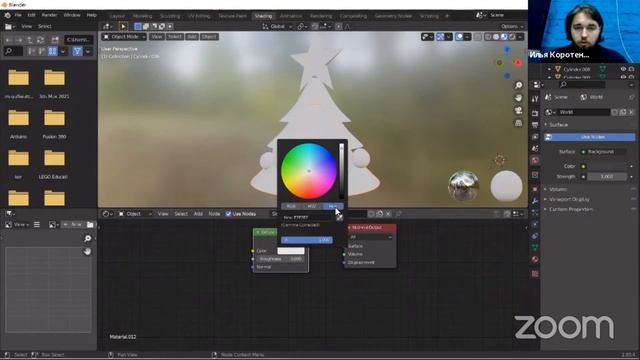Open the Object Mode dropdown

(x=124, y=37)
